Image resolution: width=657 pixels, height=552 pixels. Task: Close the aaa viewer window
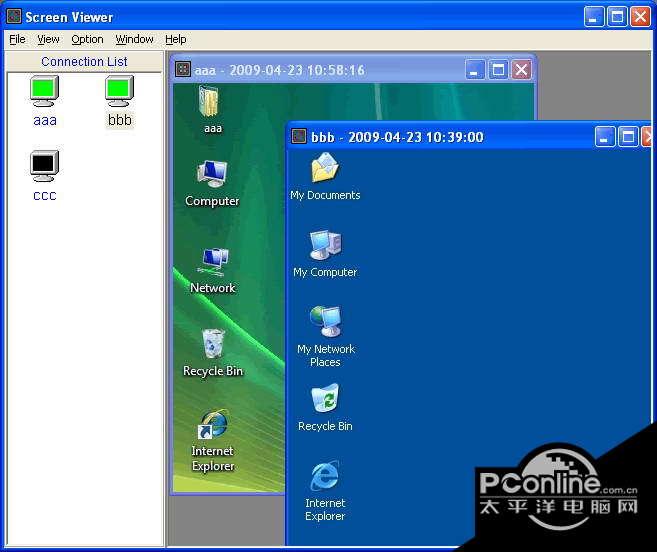click(x=521, y=70)
